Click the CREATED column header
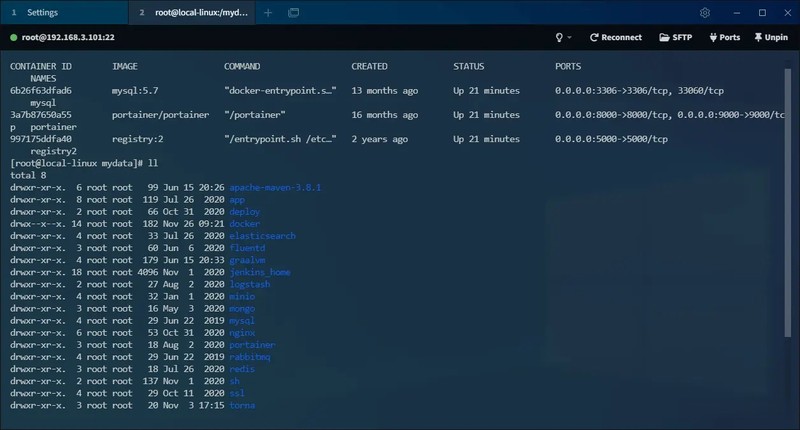The height and width of the screenshot is (430, 800). point(369,66)
